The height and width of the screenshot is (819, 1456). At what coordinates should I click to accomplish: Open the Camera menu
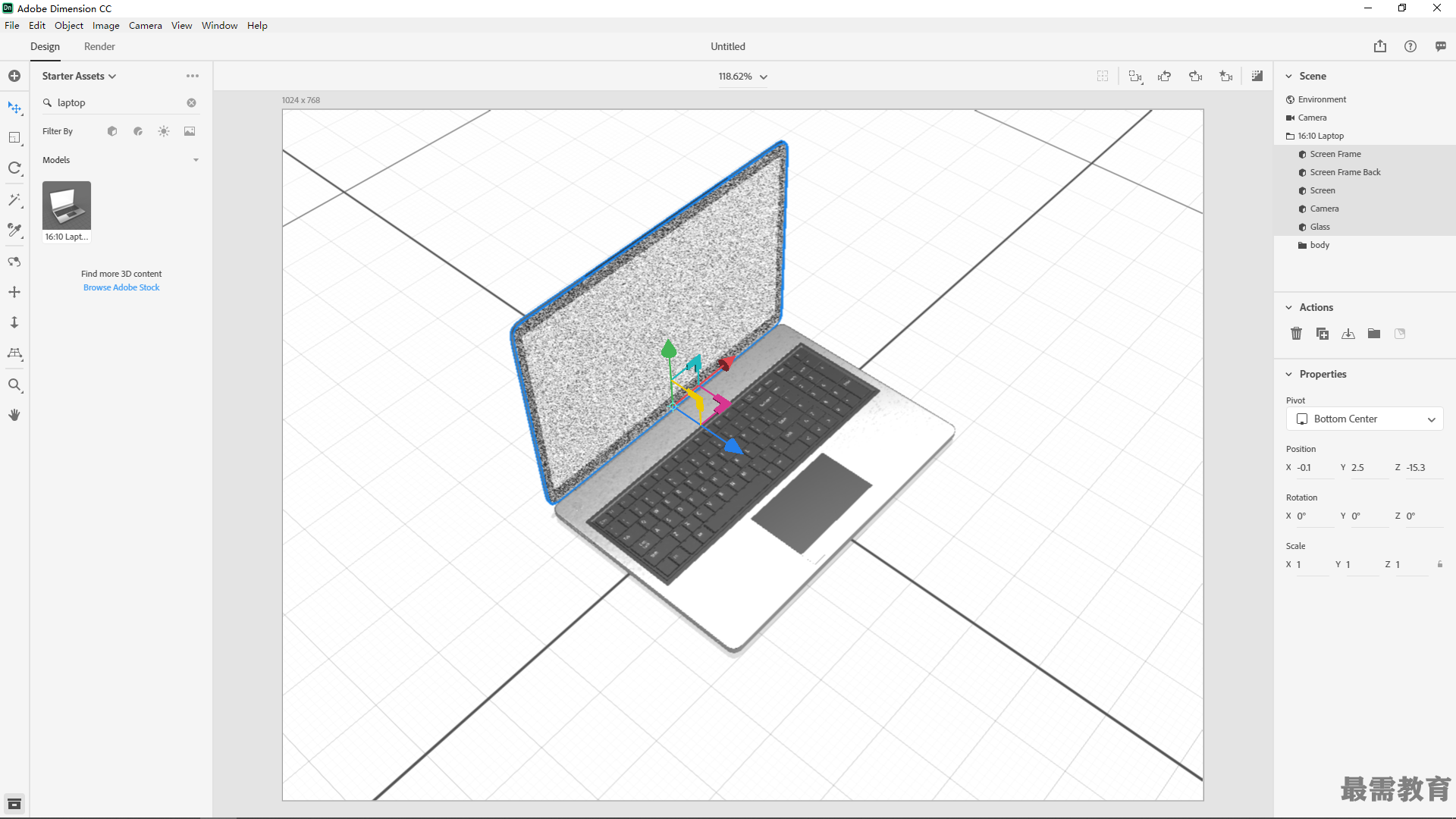click(146, 25)
